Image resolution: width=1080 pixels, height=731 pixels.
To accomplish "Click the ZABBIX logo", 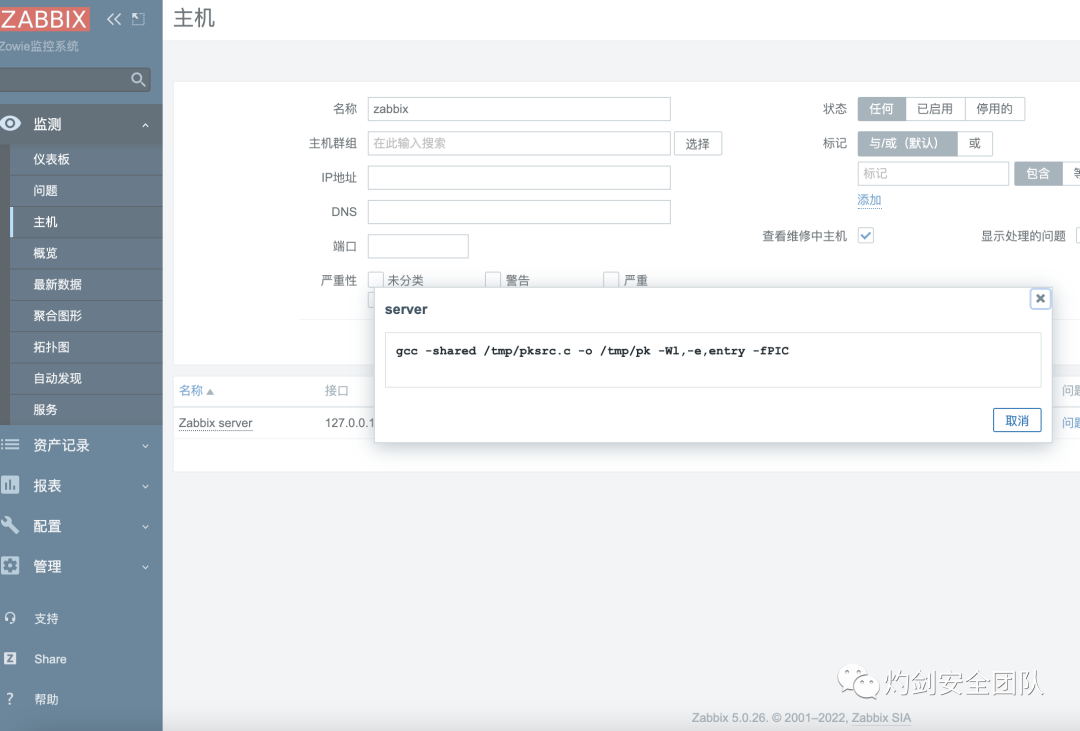I will click(43, 19).
